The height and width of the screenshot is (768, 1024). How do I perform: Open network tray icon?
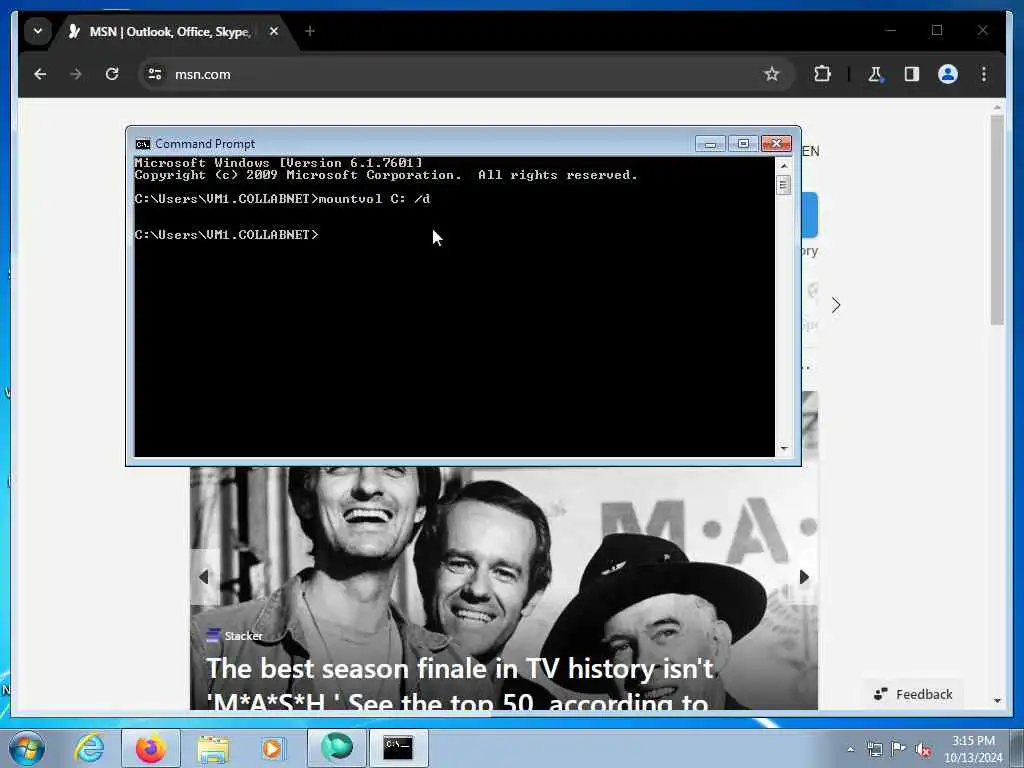[874, 749]
